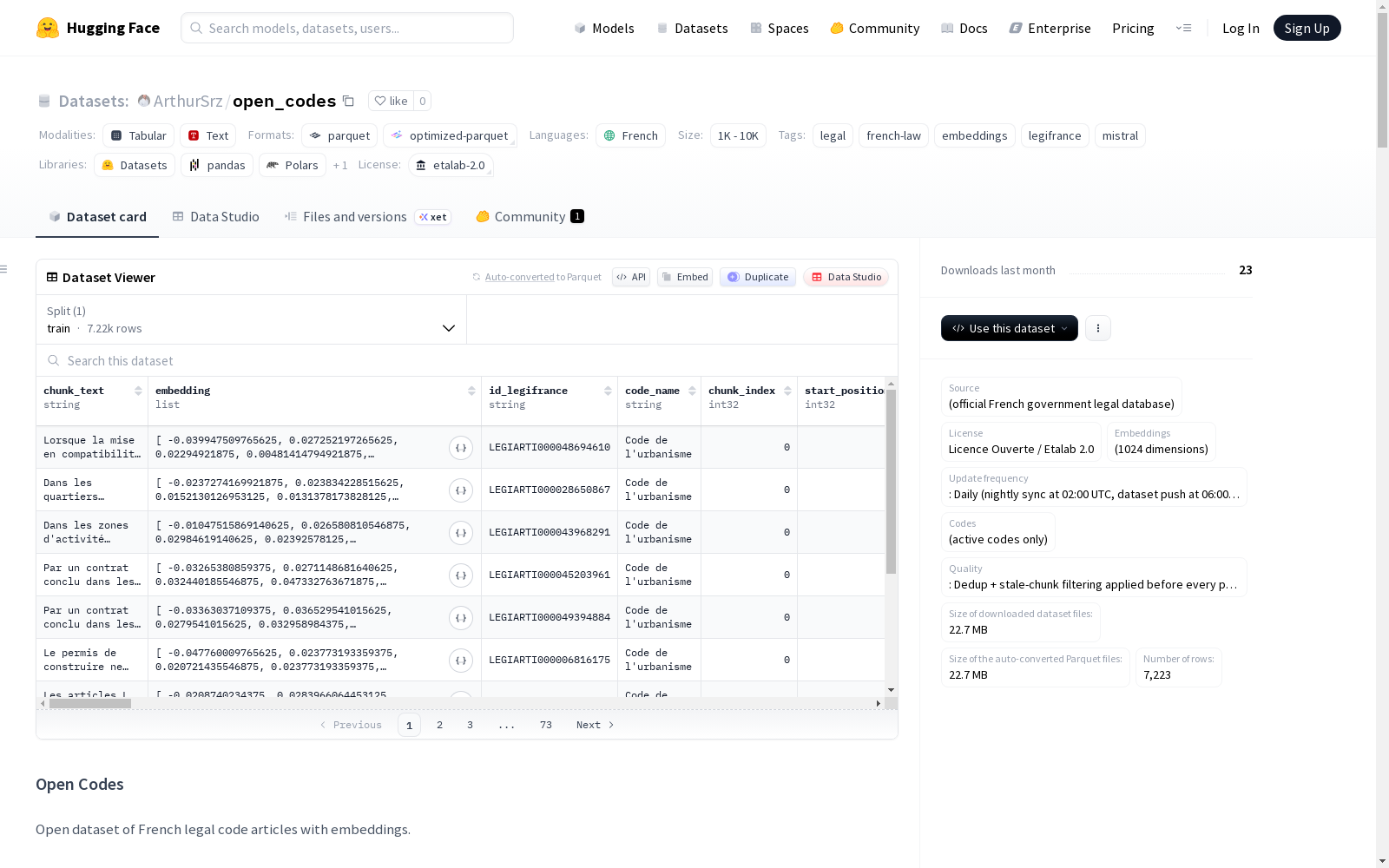The height and width of the screenshot is (868, 1389).
Task: Click the Tabular modality tag
Action: [139, 135]
